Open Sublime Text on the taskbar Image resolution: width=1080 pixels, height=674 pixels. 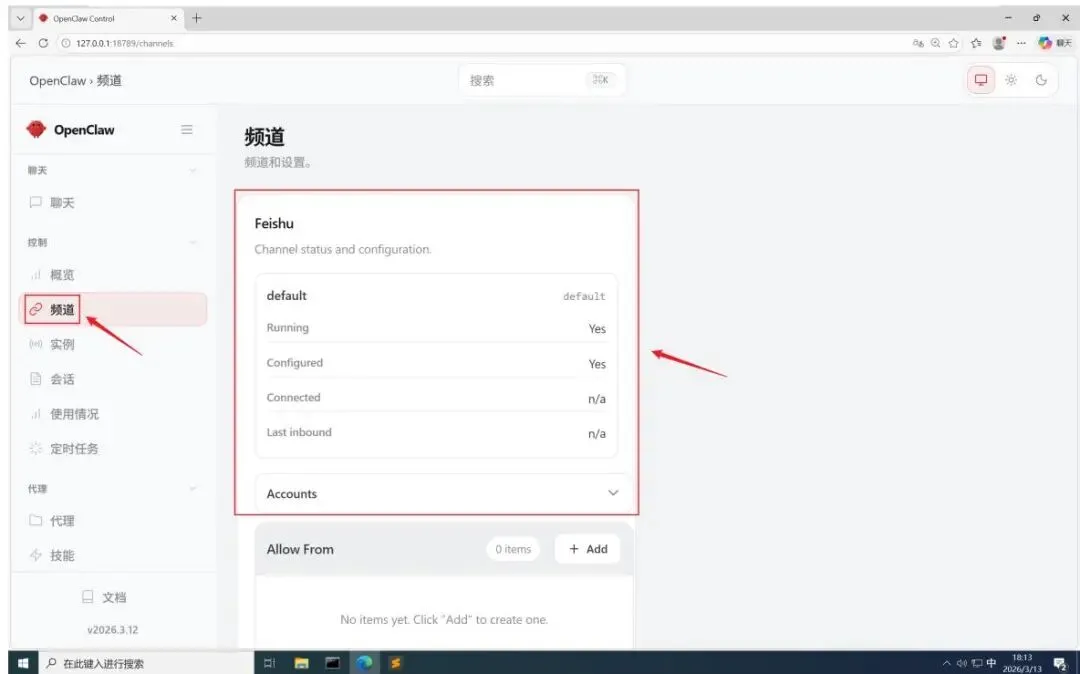pos(395,663)
